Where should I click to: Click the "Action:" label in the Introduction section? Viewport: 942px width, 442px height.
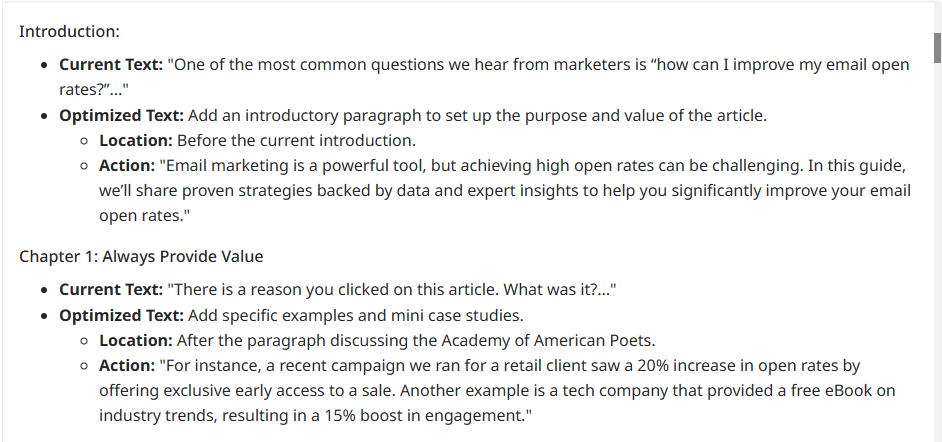(x=126, y=165)
